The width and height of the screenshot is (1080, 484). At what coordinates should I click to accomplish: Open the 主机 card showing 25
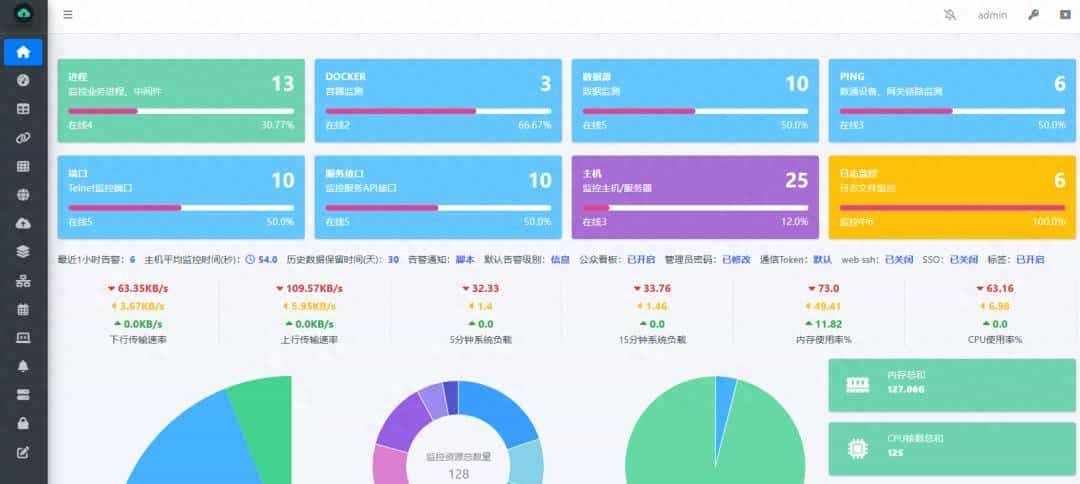point(695,197)
